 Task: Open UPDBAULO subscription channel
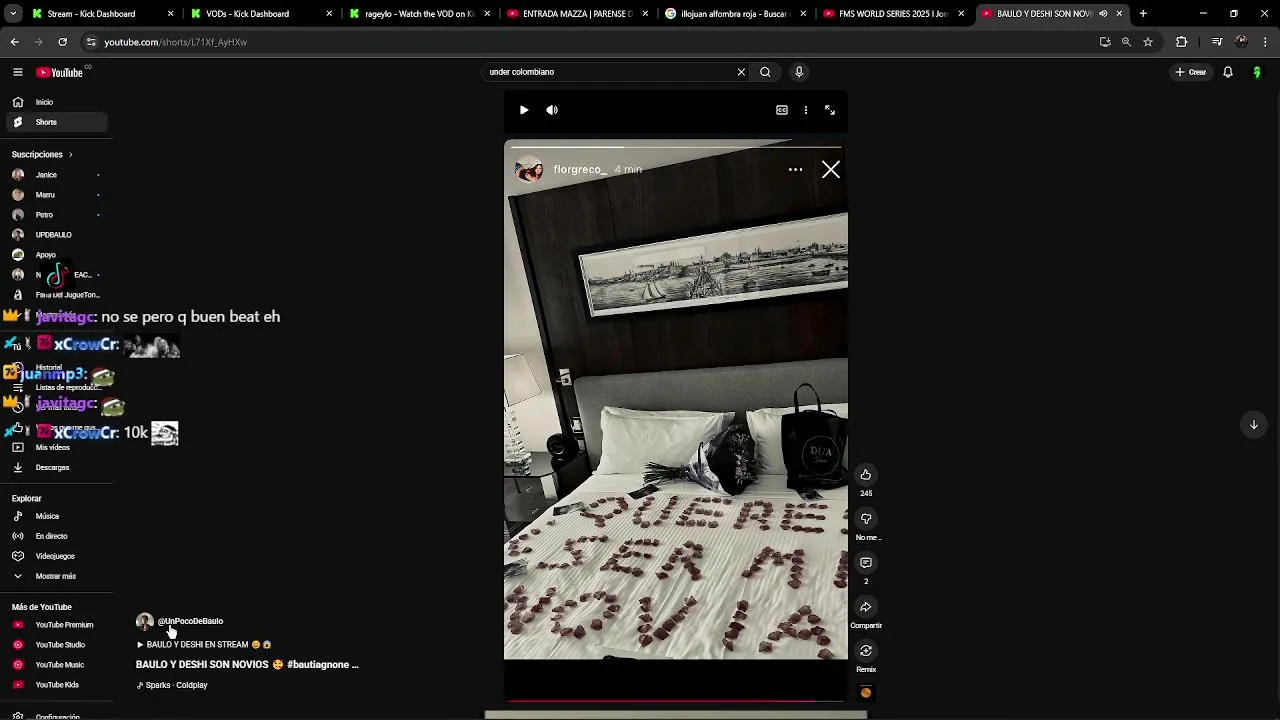pos(56,235)
